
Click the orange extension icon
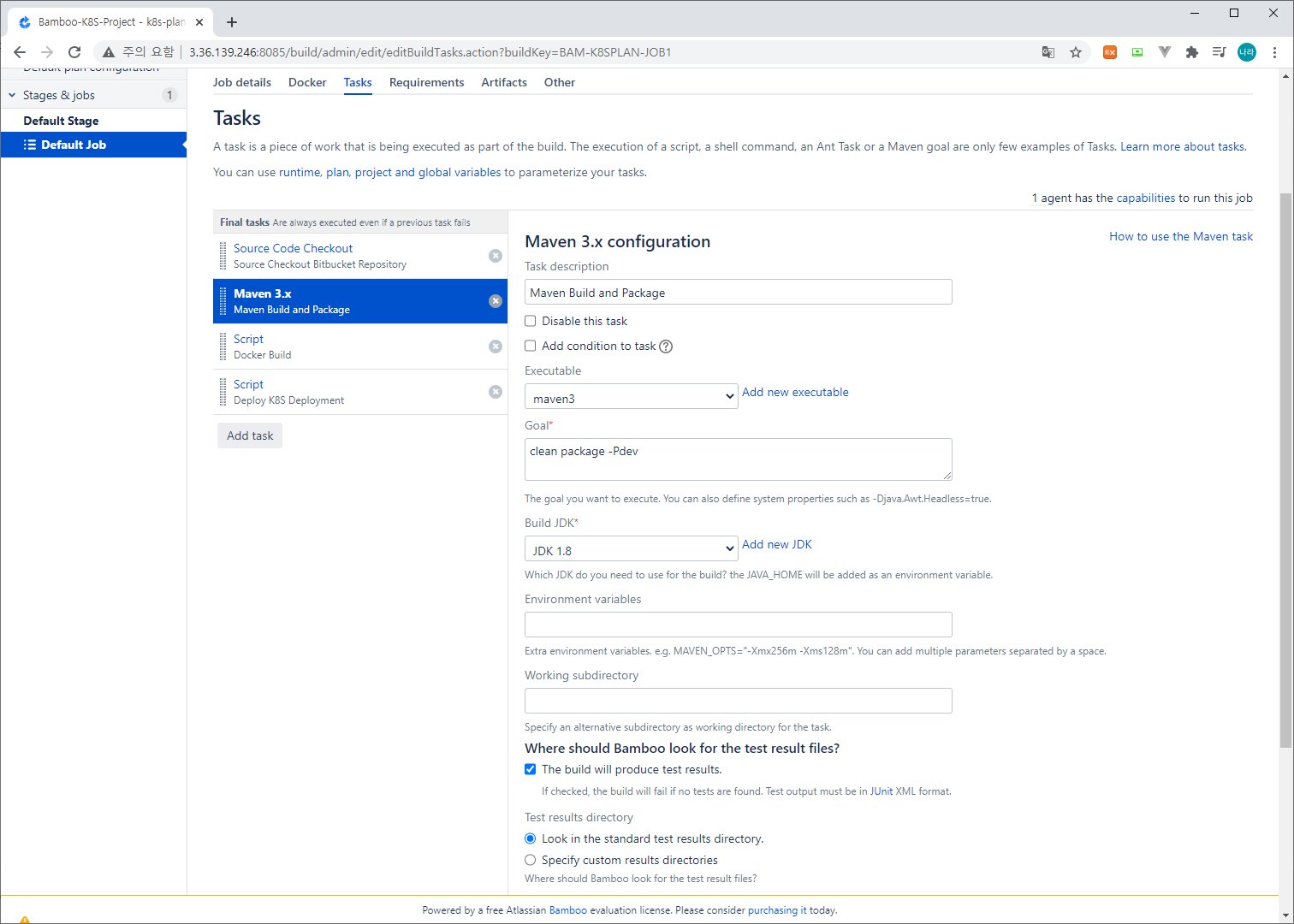click(1110, 52)
